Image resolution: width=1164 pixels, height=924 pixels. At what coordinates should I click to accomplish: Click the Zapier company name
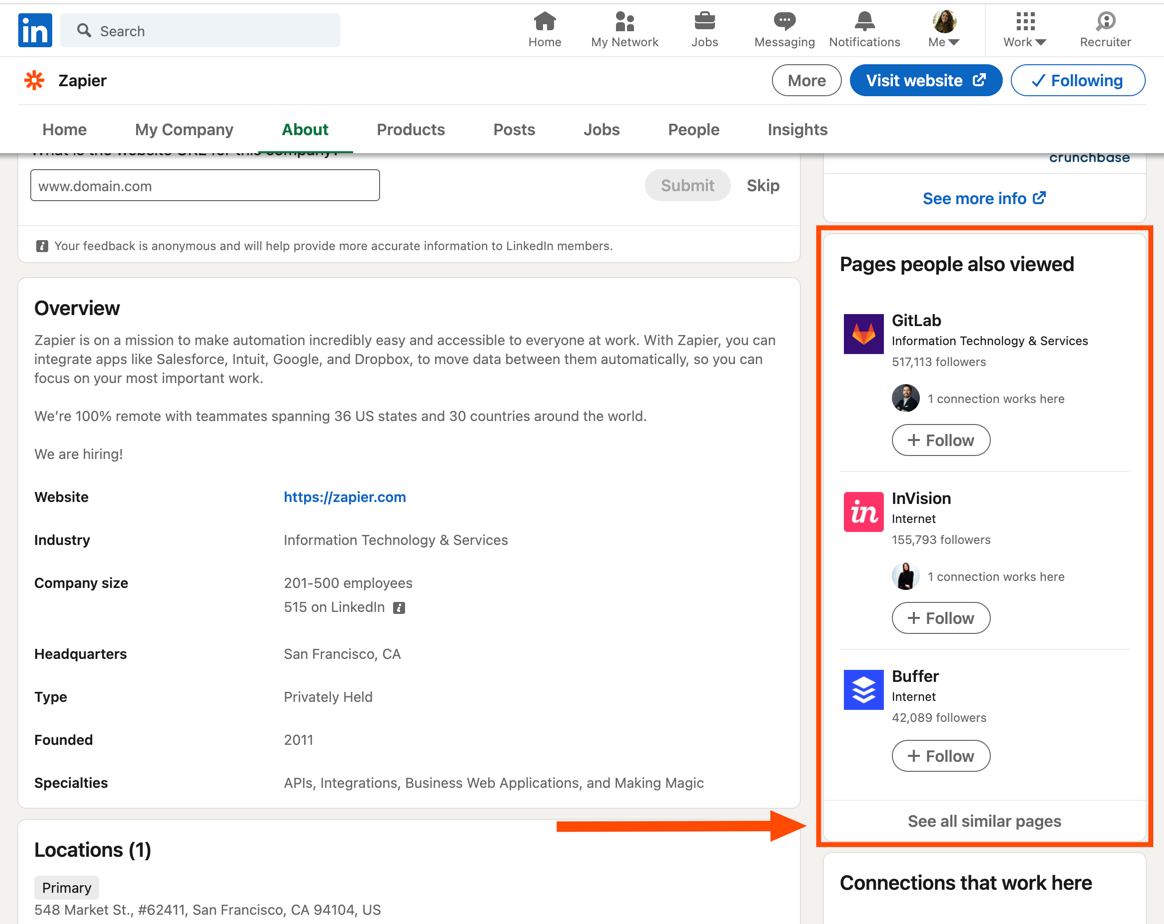[82, 80]
